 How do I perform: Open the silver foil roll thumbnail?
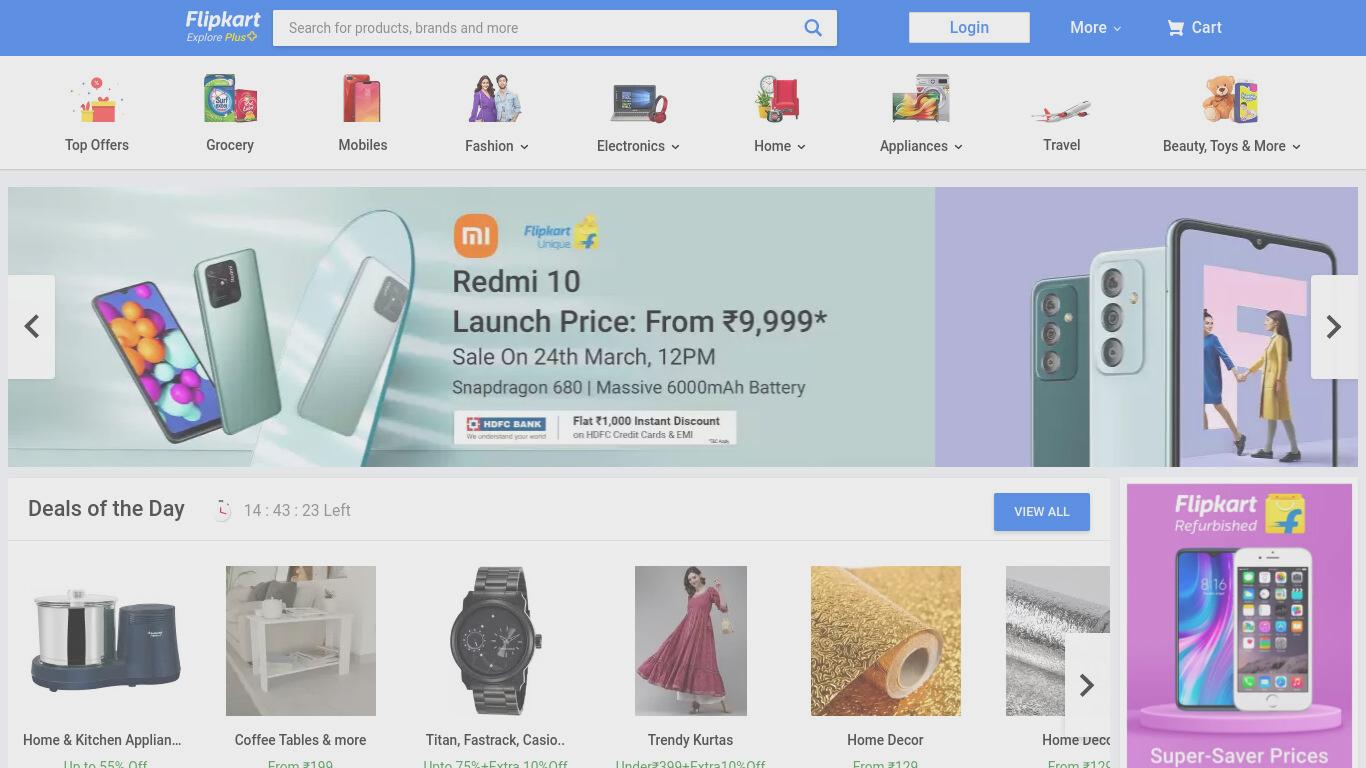pos(1058,641)
